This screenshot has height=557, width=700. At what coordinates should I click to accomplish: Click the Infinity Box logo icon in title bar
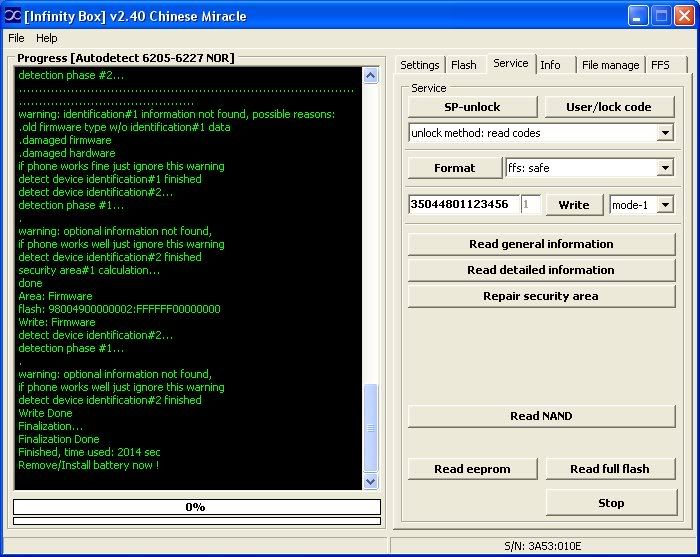[12, 16]
